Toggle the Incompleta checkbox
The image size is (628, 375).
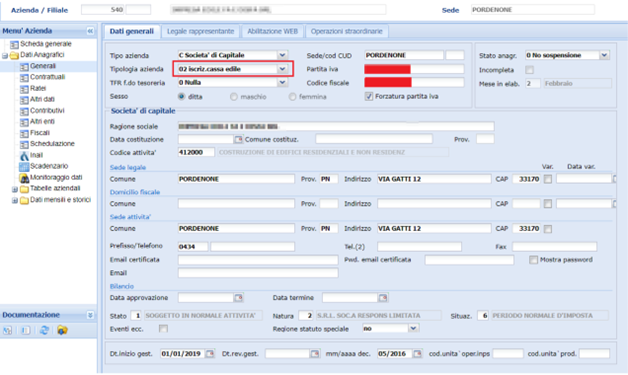(x=529, y=70)
